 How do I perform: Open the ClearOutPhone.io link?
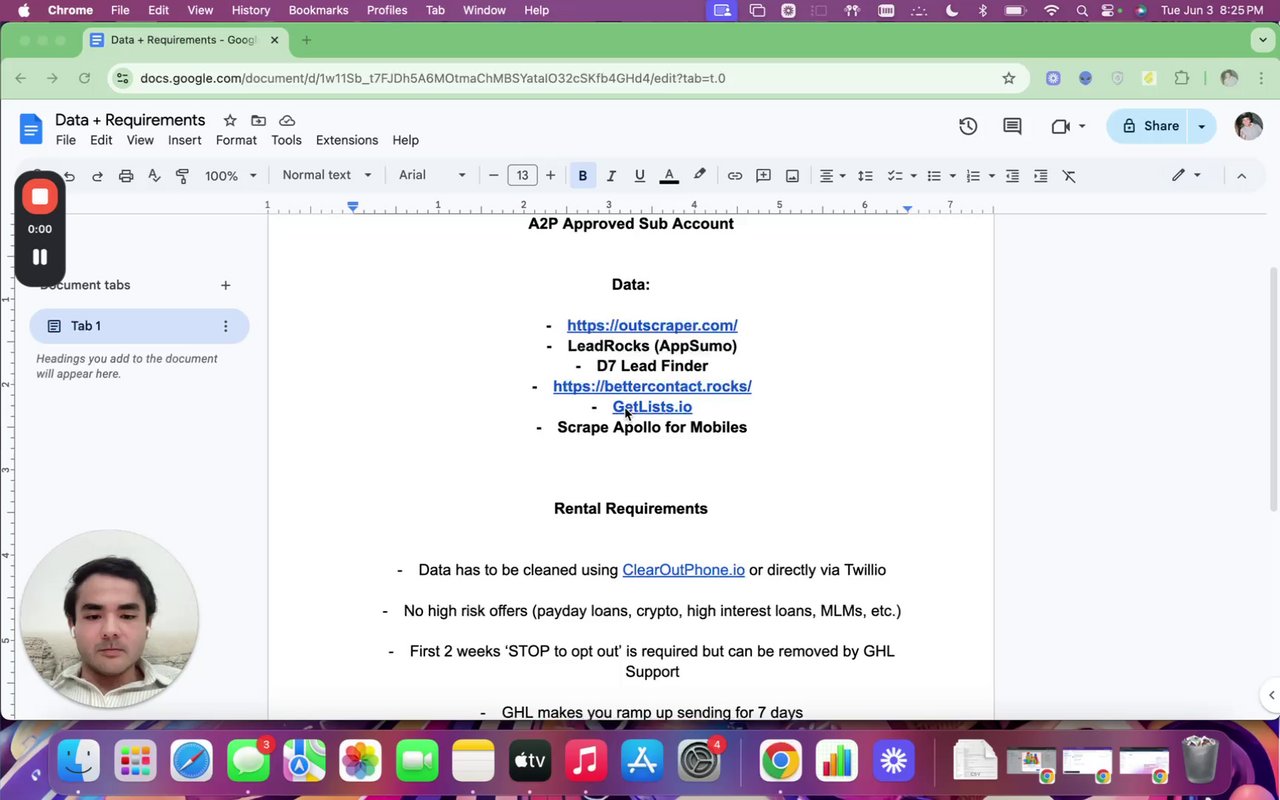(x=683, y=570)
